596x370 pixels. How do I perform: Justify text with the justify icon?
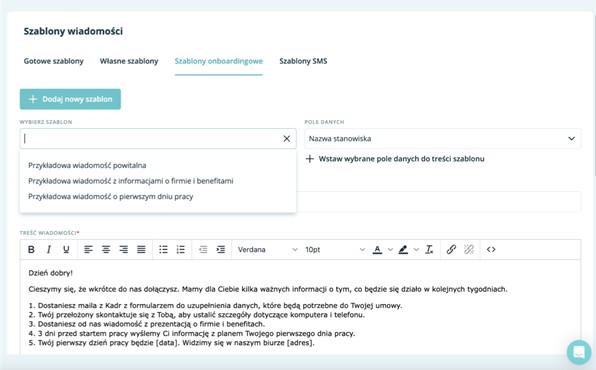[x=141, y=249]
